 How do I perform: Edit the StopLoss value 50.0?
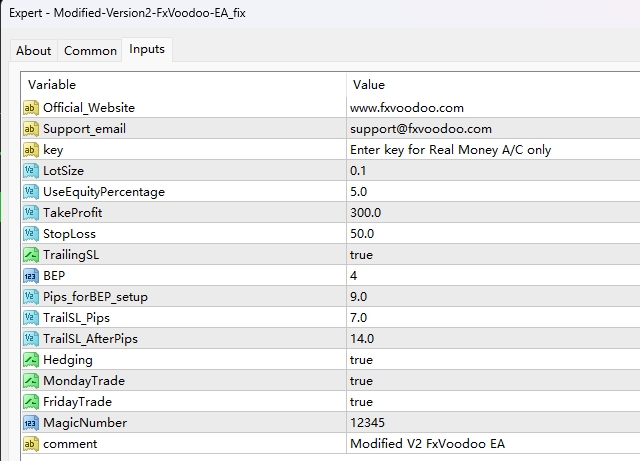point(493,234)
